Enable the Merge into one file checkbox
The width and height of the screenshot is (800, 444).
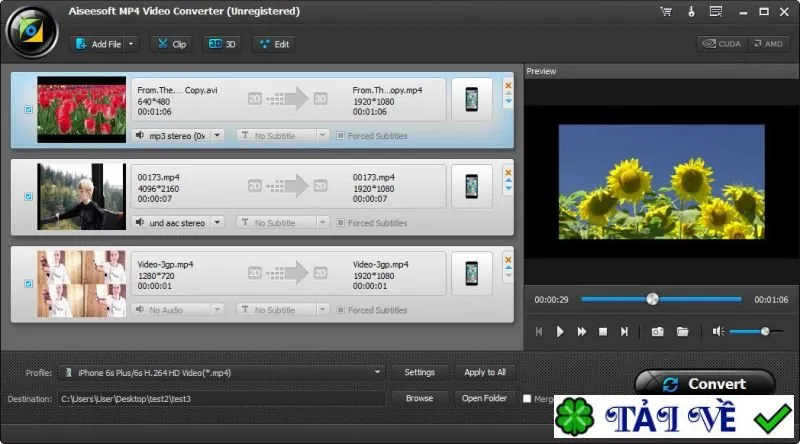point(527,399)
